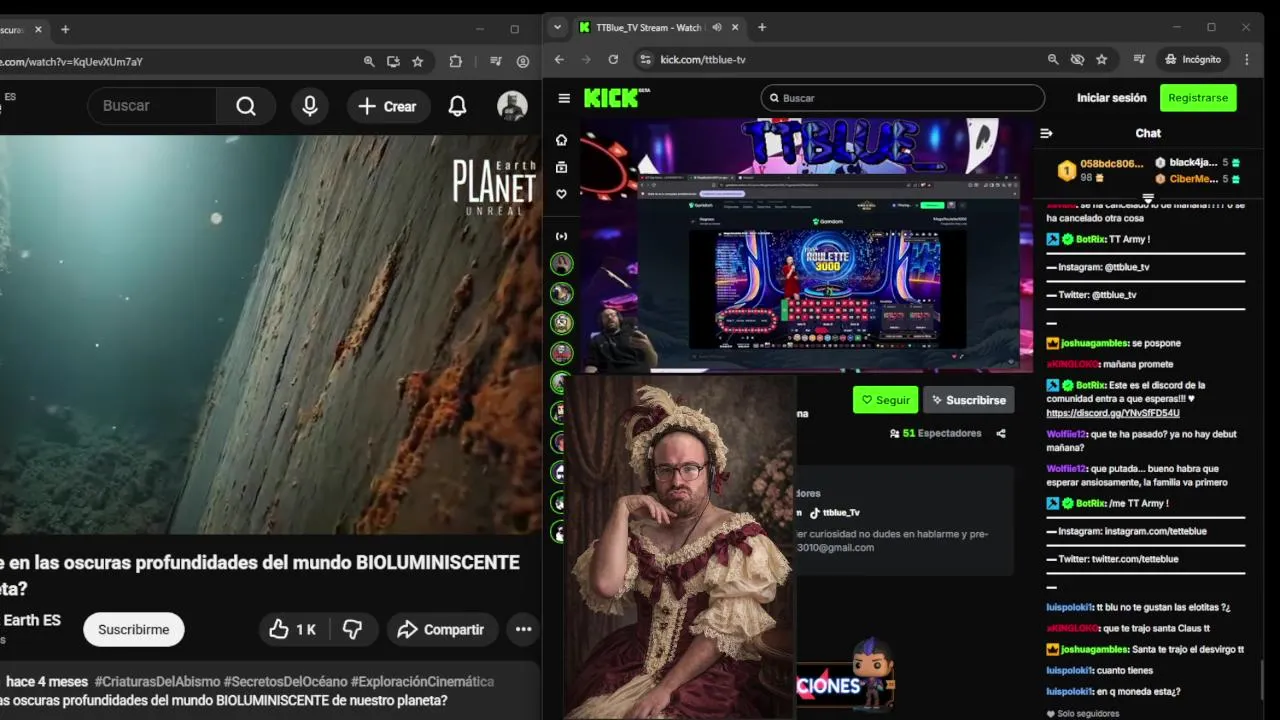
Task: Focus the Kick Buscar search field
Action: coord(903,98)
